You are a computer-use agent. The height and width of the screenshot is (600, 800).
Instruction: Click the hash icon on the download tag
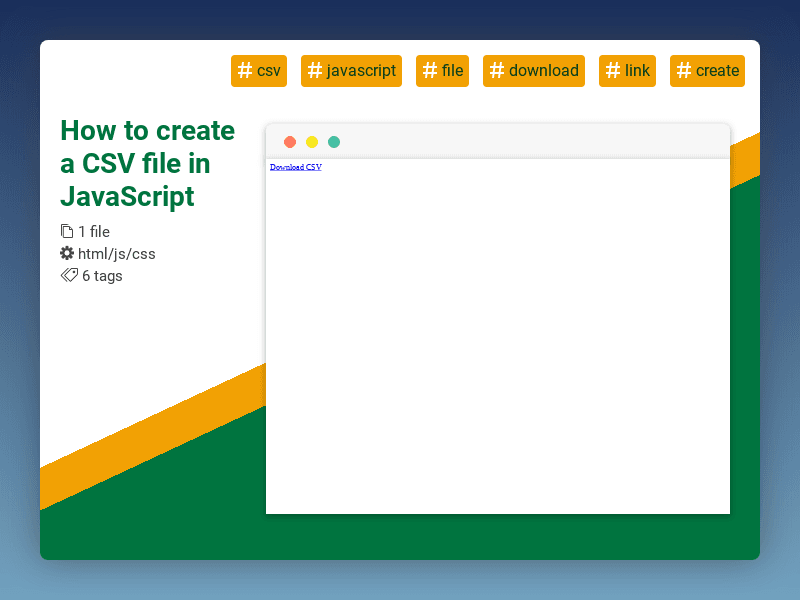coord(495,71)
